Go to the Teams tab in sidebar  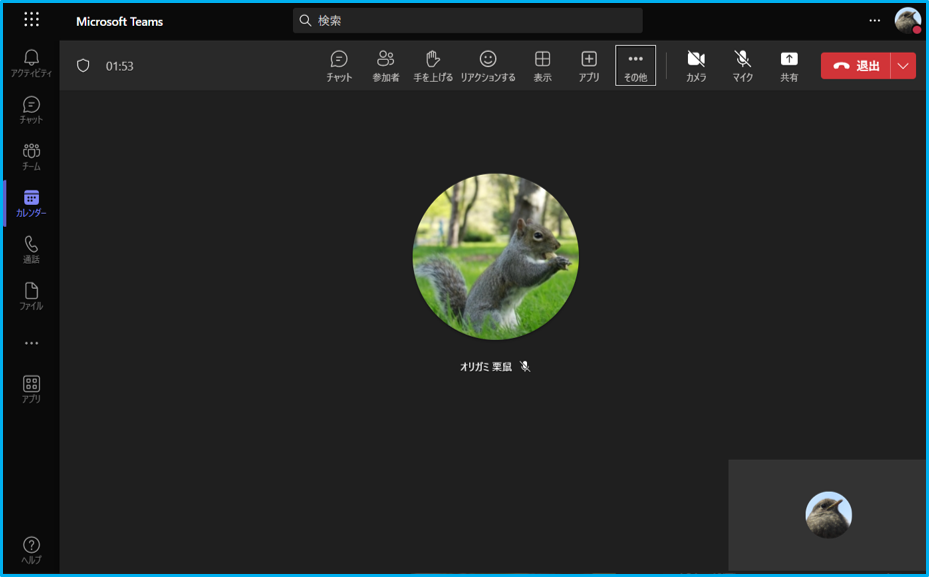click(x=31, y=156)
